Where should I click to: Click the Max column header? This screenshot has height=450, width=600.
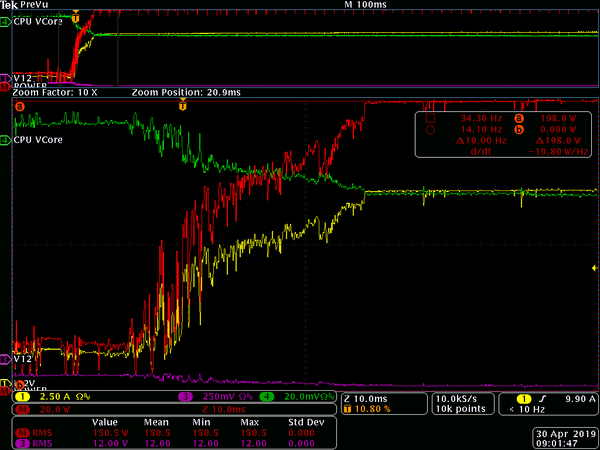[250, 422]
